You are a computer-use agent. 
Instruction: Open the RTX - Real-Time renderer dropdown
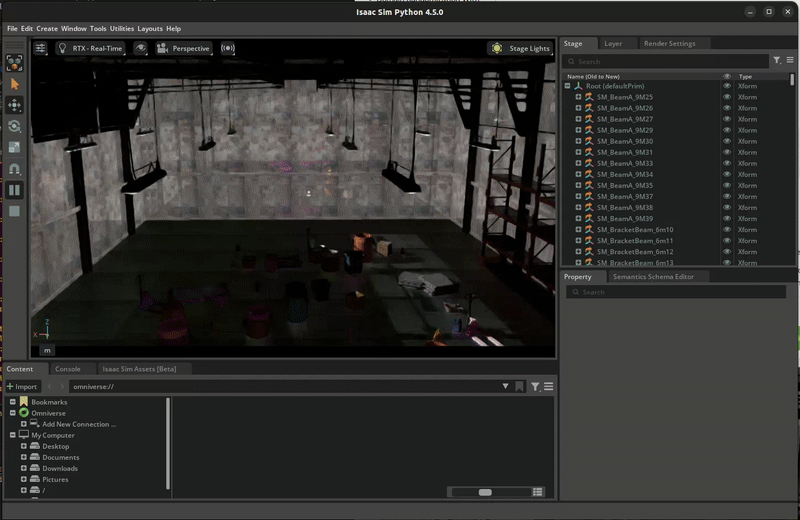coord(90,48)
